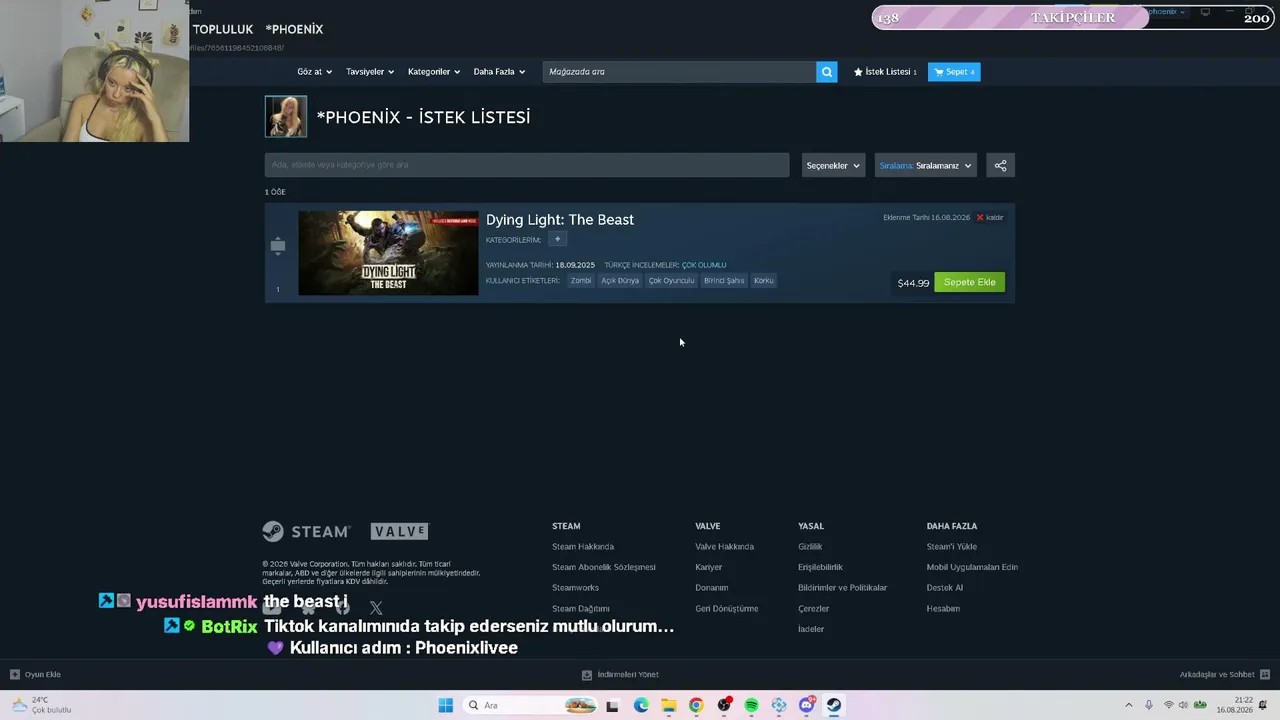Screen dimensions: 1280x720
Task: Open the volume icon in system tray
Action: click(1183, 705)
